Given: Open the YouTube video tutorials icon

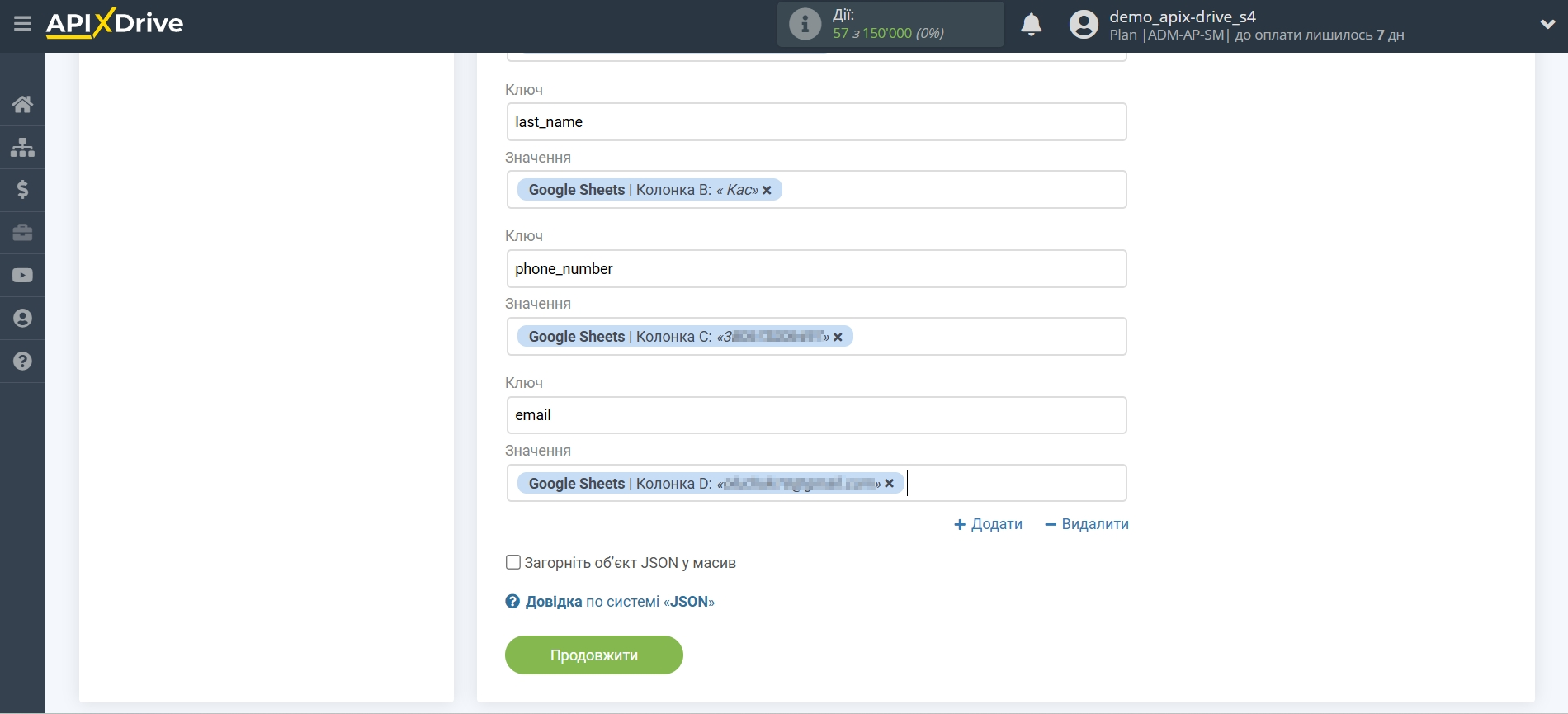Looking at the screenshot, I should tap(22, 276).
